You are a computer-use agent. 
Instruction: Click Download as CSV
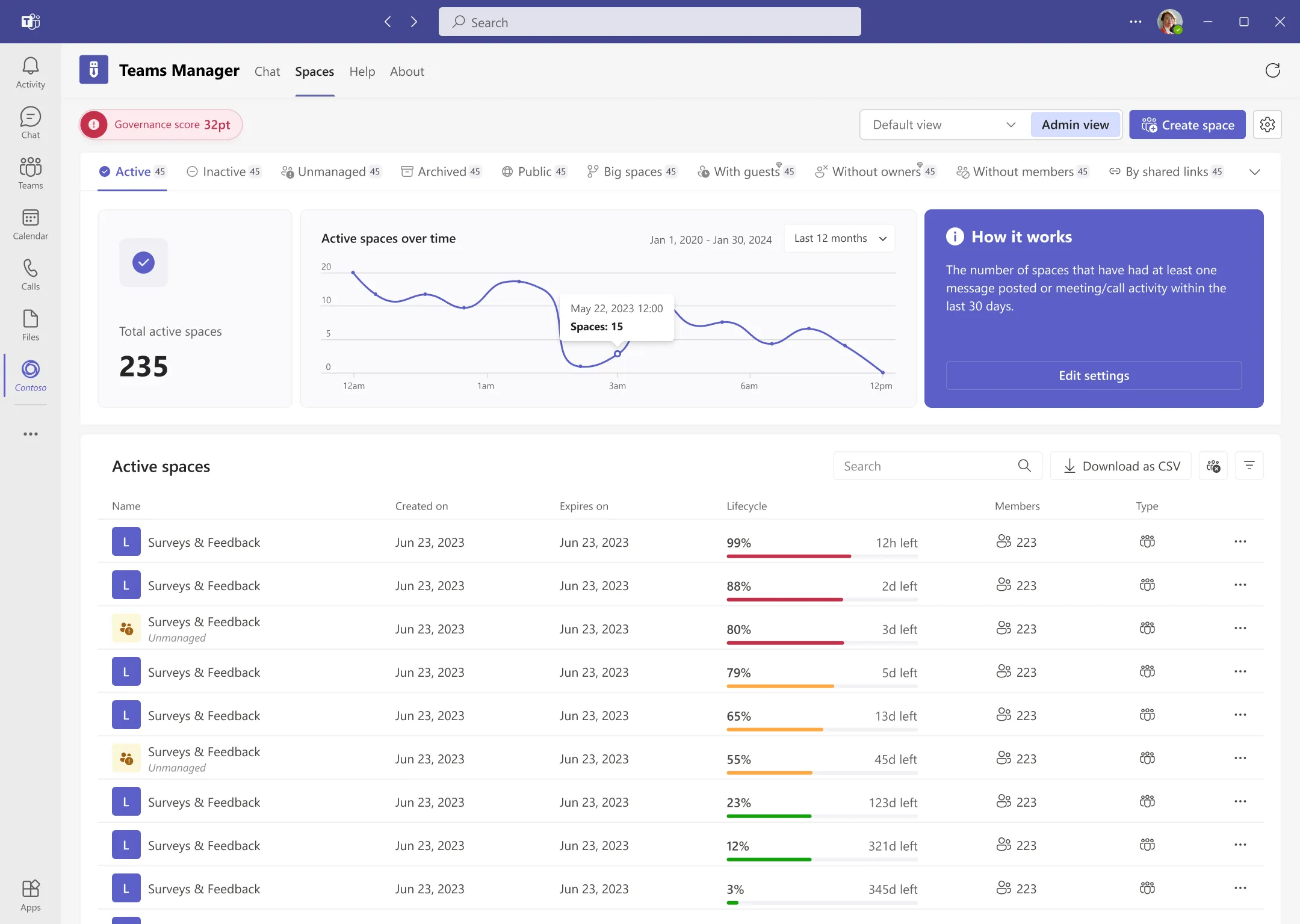(x=1121, y=466)
